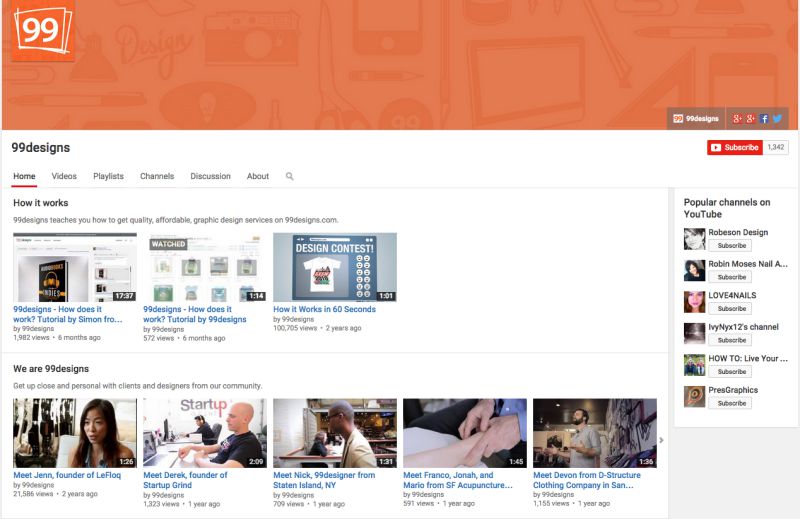Open 'Tutorial by Simon fro...' video title
The height and width of the screenshot is (519, 800).
tap(68, 314)
